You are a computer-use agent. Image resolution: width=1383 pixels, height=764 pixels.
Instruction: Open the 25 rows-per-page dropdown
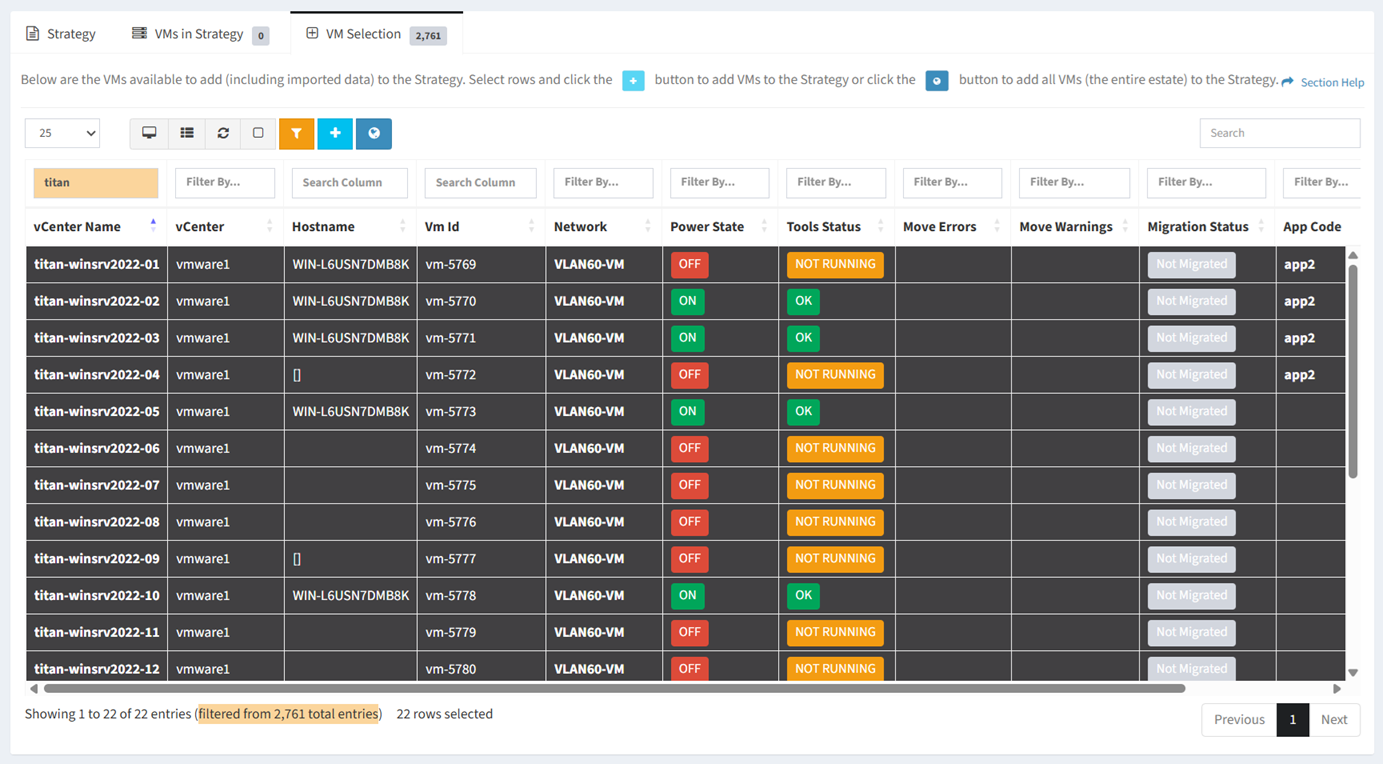(x=62, y=133)
